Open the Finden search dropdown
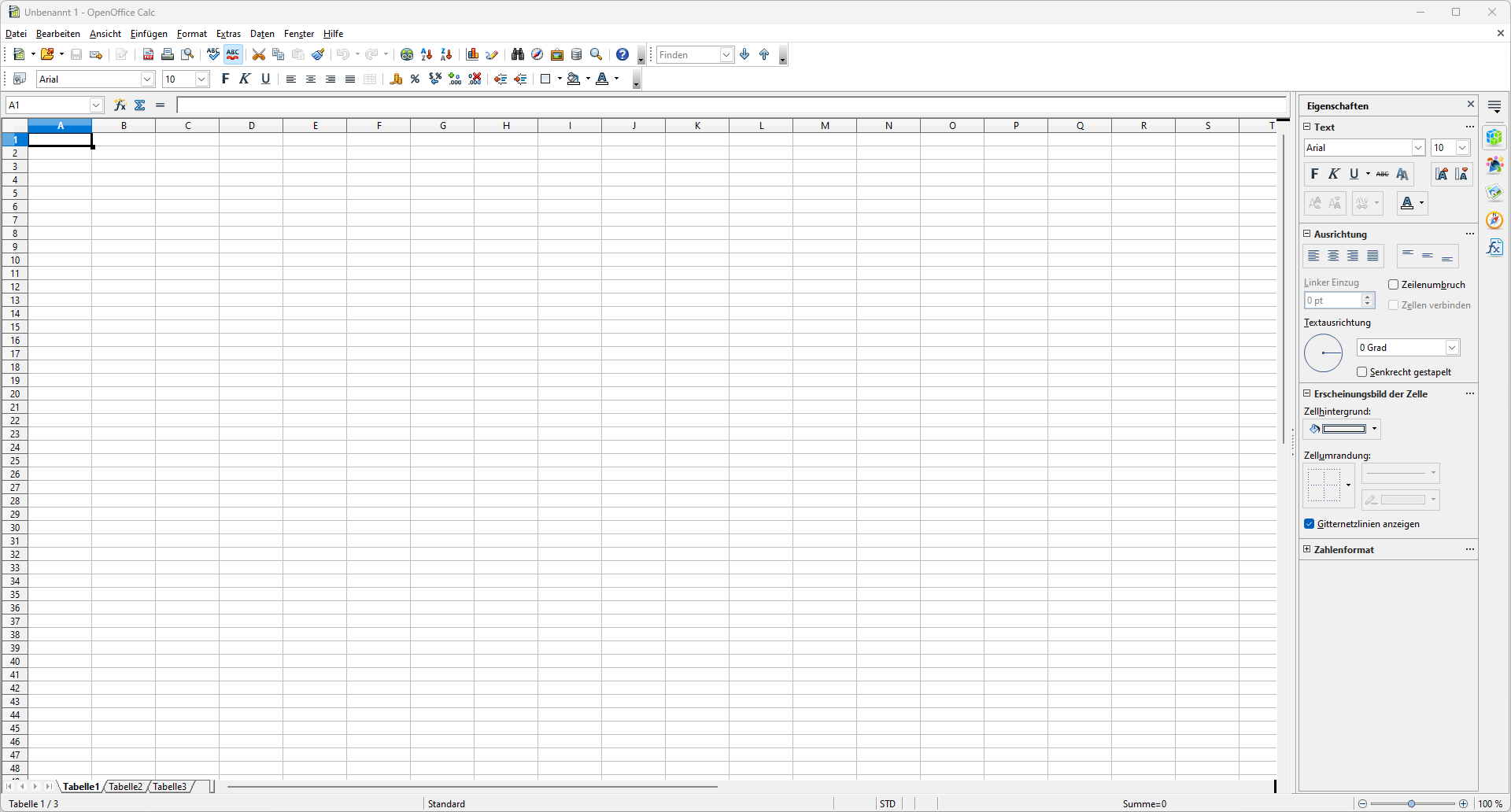 [x=726, y=54]
